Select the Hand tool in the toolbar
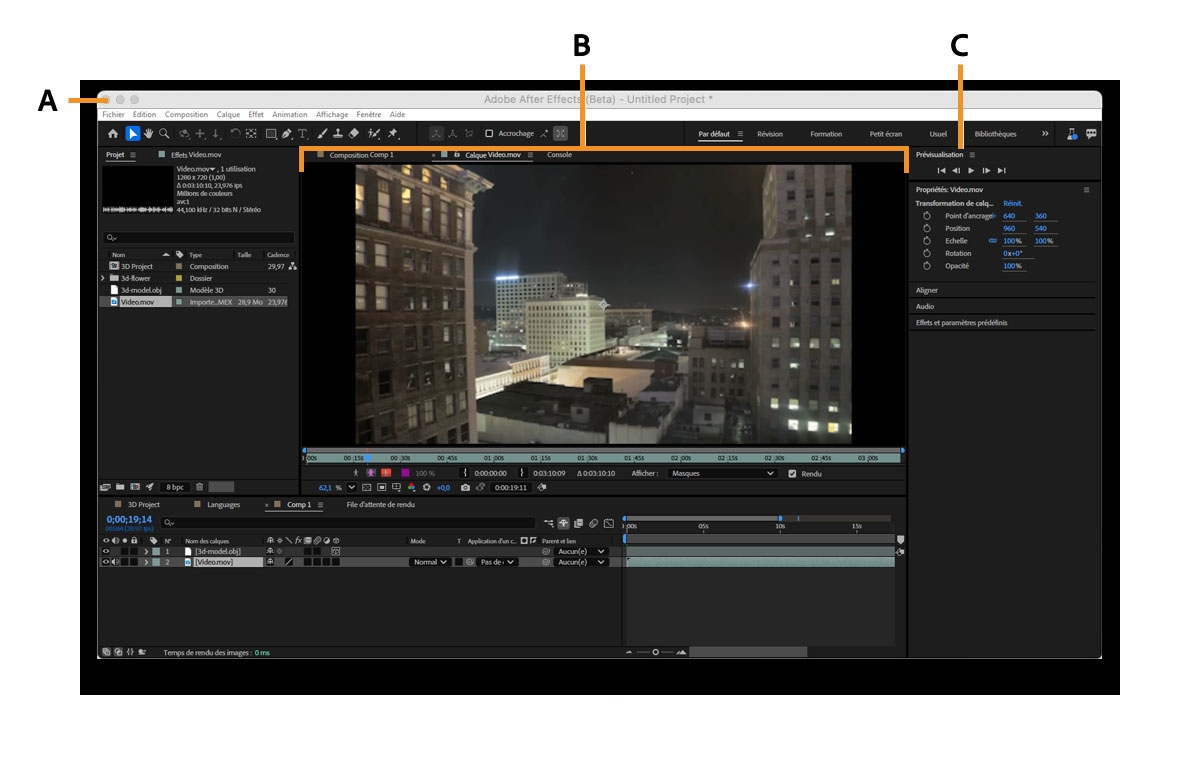This screenshot has height=775, width=1200. [x=149, y=133]
